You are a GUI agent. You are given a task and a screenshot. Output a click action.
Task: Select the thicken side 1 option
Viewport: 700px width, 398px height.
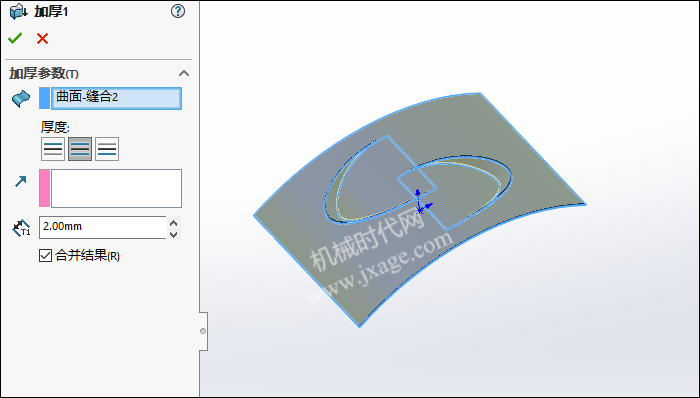coord(53,149)
